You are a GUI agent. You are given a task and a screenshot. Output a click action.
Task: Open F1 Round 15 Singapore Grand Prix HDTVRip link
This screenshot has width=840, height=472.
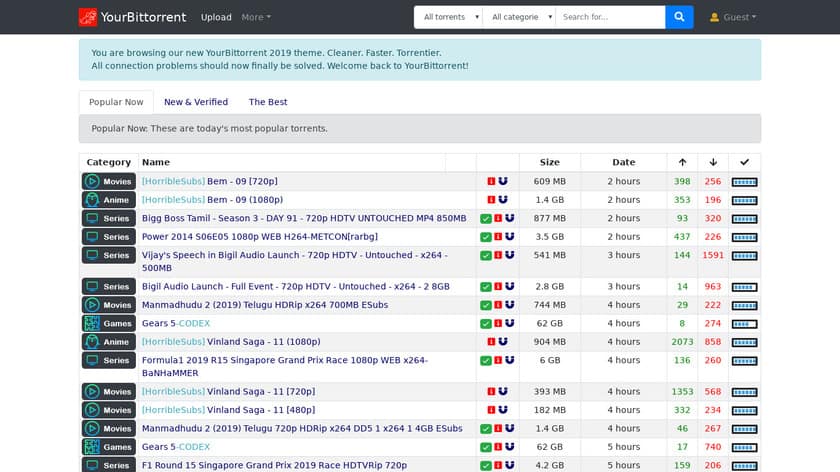pyautogui.click(x=274, y=465)
